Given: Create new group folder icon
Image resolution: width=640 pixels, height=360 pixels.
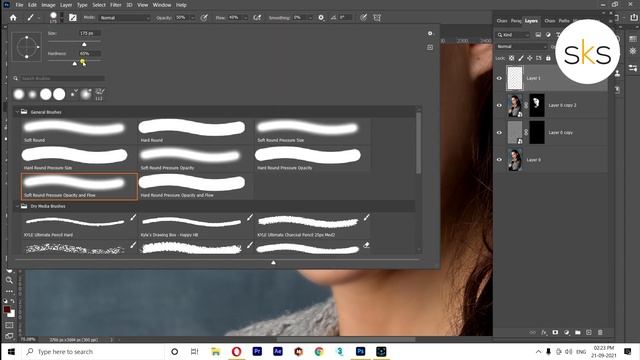Looking at the screenshot, I should click(x=578, y=332).
